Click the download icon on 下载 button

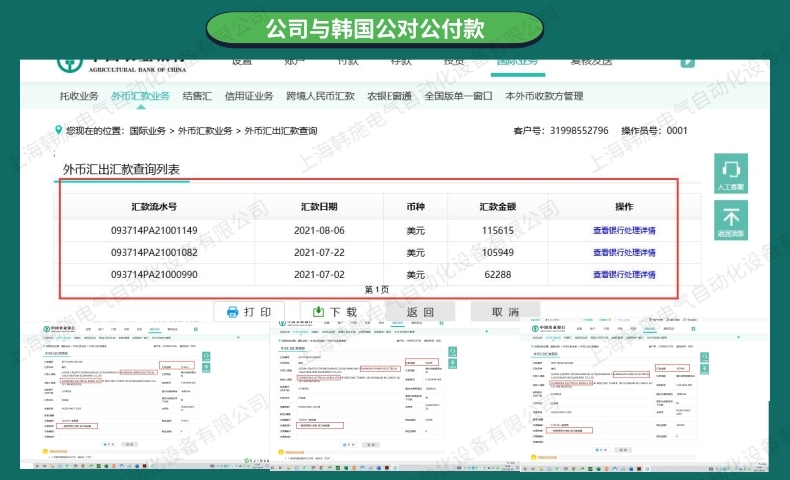pos(318,312)
